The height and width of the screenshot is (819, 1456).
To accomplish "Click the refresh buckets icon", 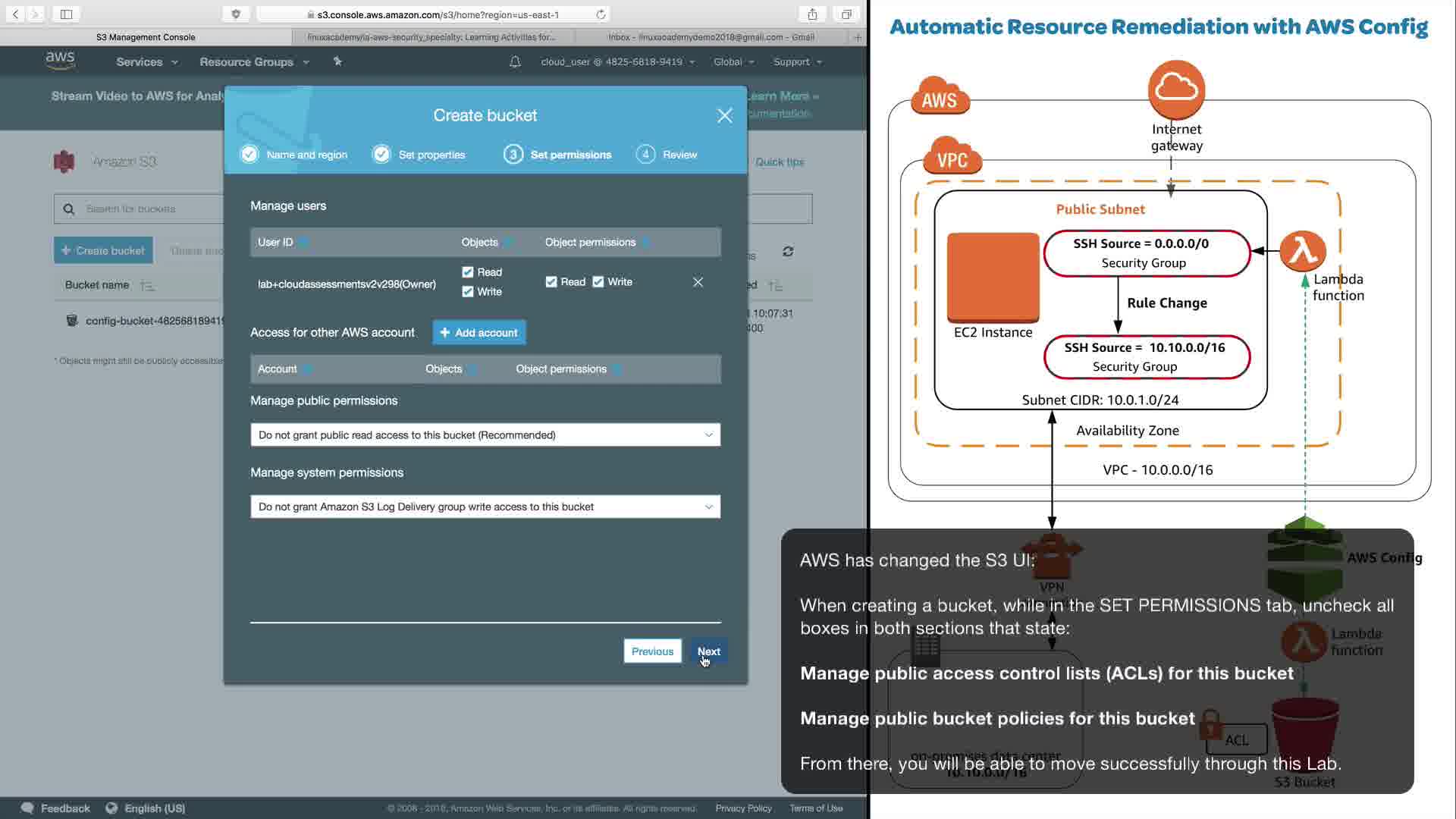I will [x=788, y=251].
